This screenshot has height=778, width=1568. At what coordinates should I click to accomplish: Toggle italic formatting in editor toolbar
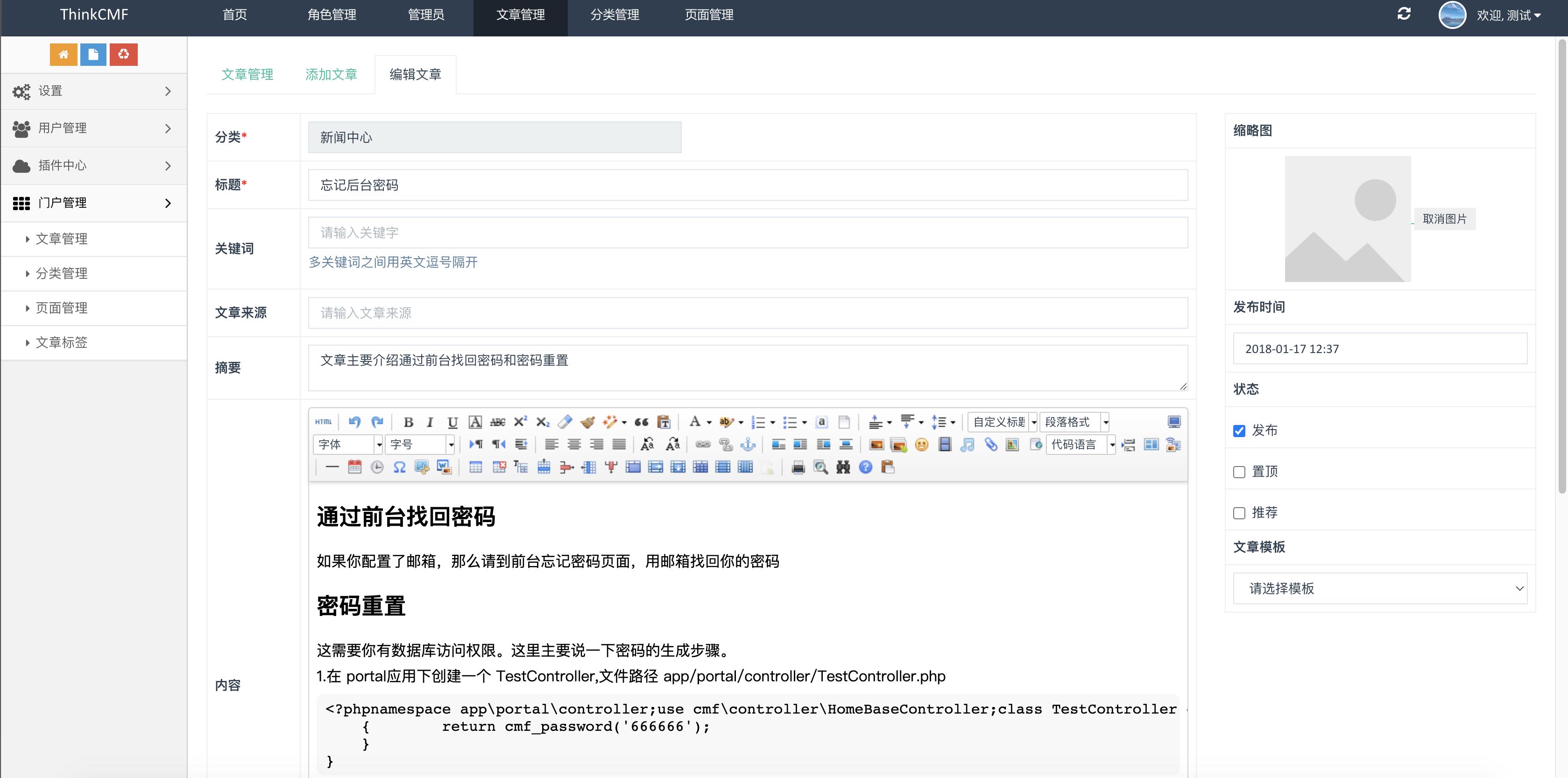430,422
